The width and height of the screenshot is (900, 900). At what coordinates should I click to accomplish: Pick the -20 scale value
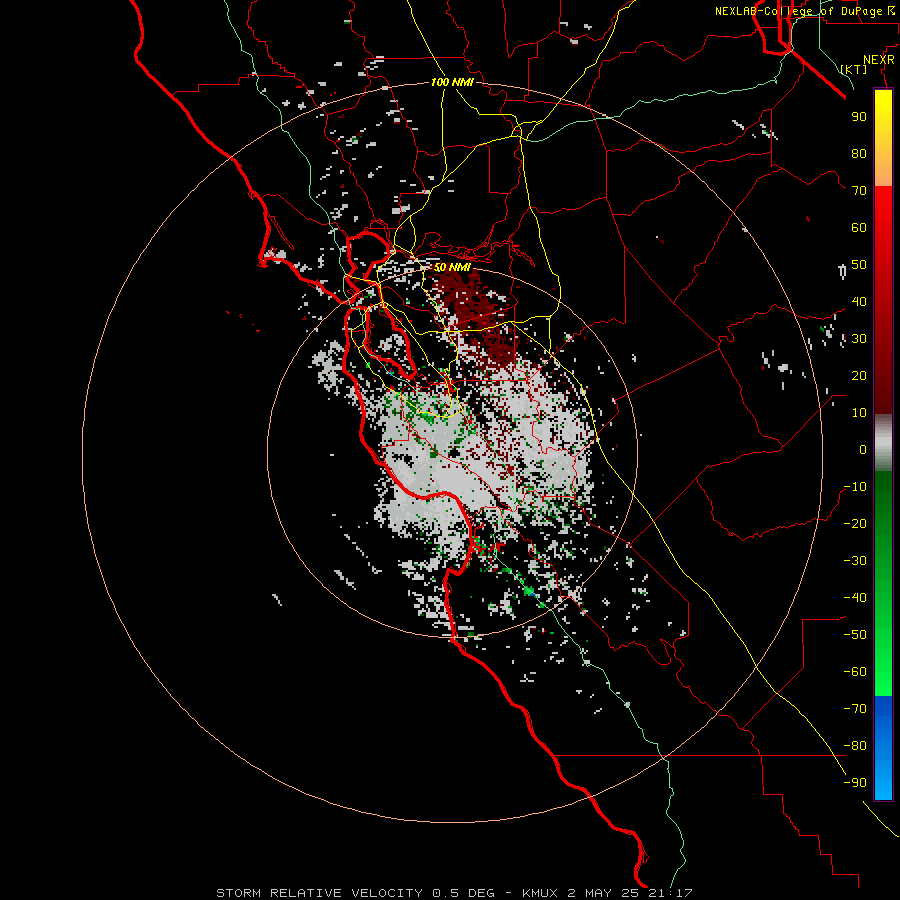click(x=855, y=523)
